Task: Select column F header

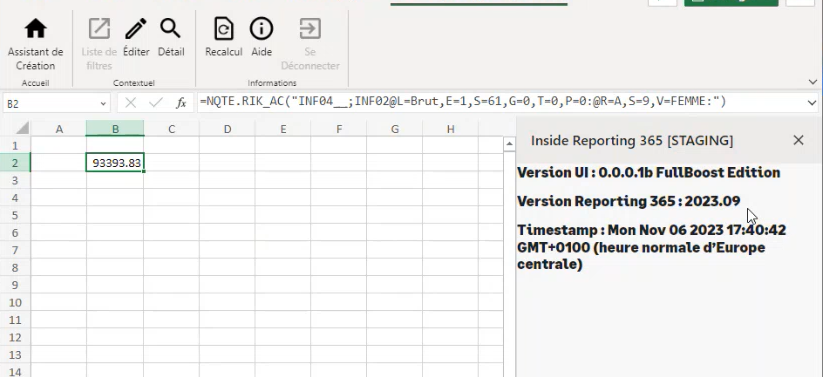Action: (x=339, y=129)
